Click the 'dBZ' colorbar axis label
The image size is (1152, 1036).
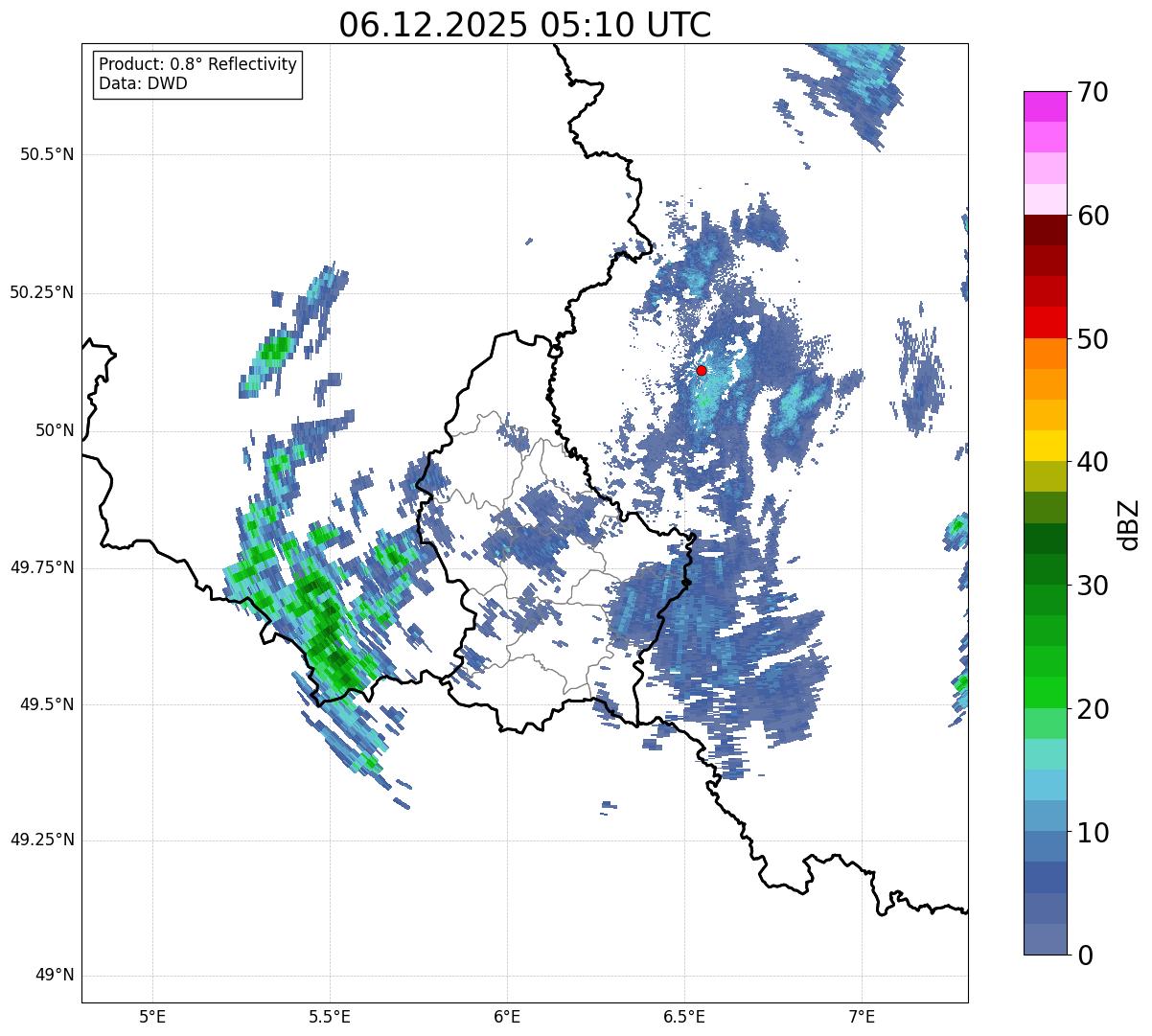click(x=1129, y=523)
